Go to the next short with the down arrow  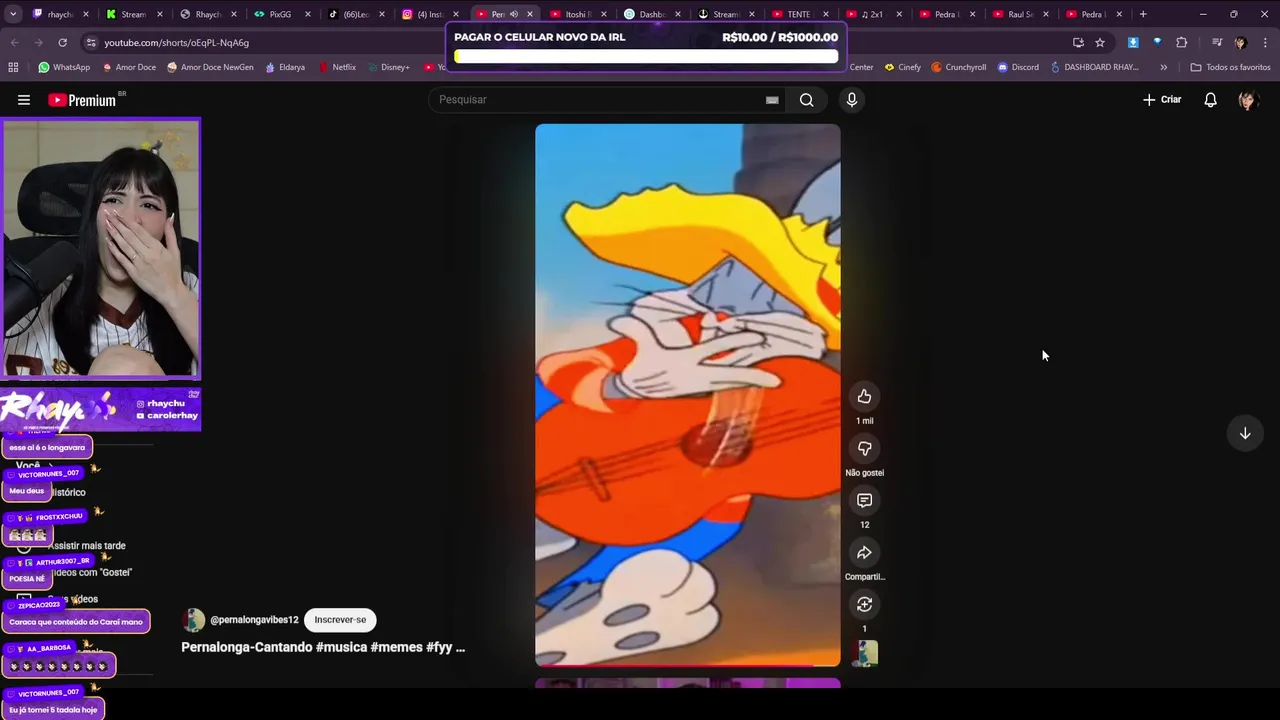(1245, 433)
